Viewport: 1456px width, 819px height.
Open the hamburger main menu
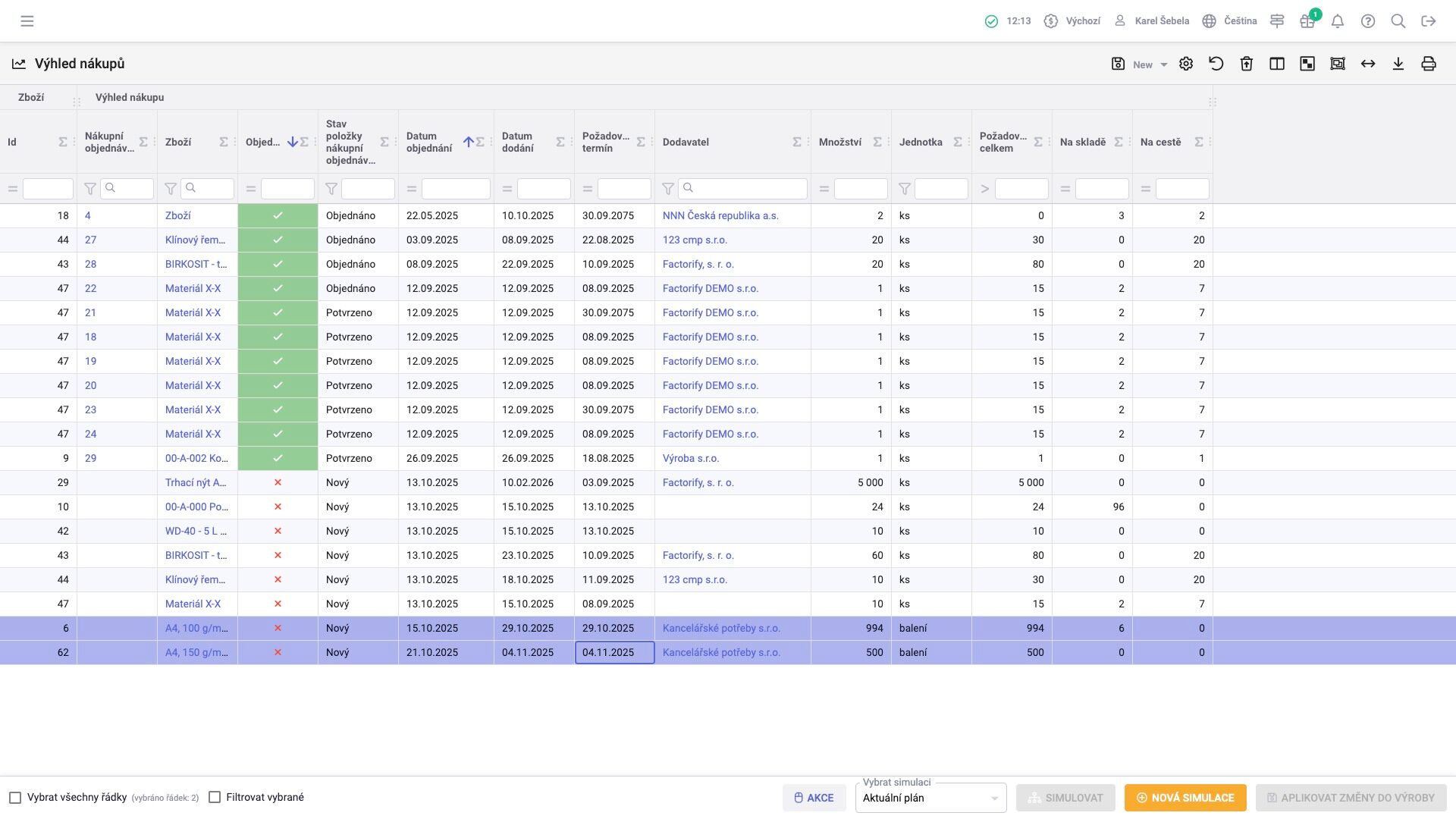(x=27, y=21)
